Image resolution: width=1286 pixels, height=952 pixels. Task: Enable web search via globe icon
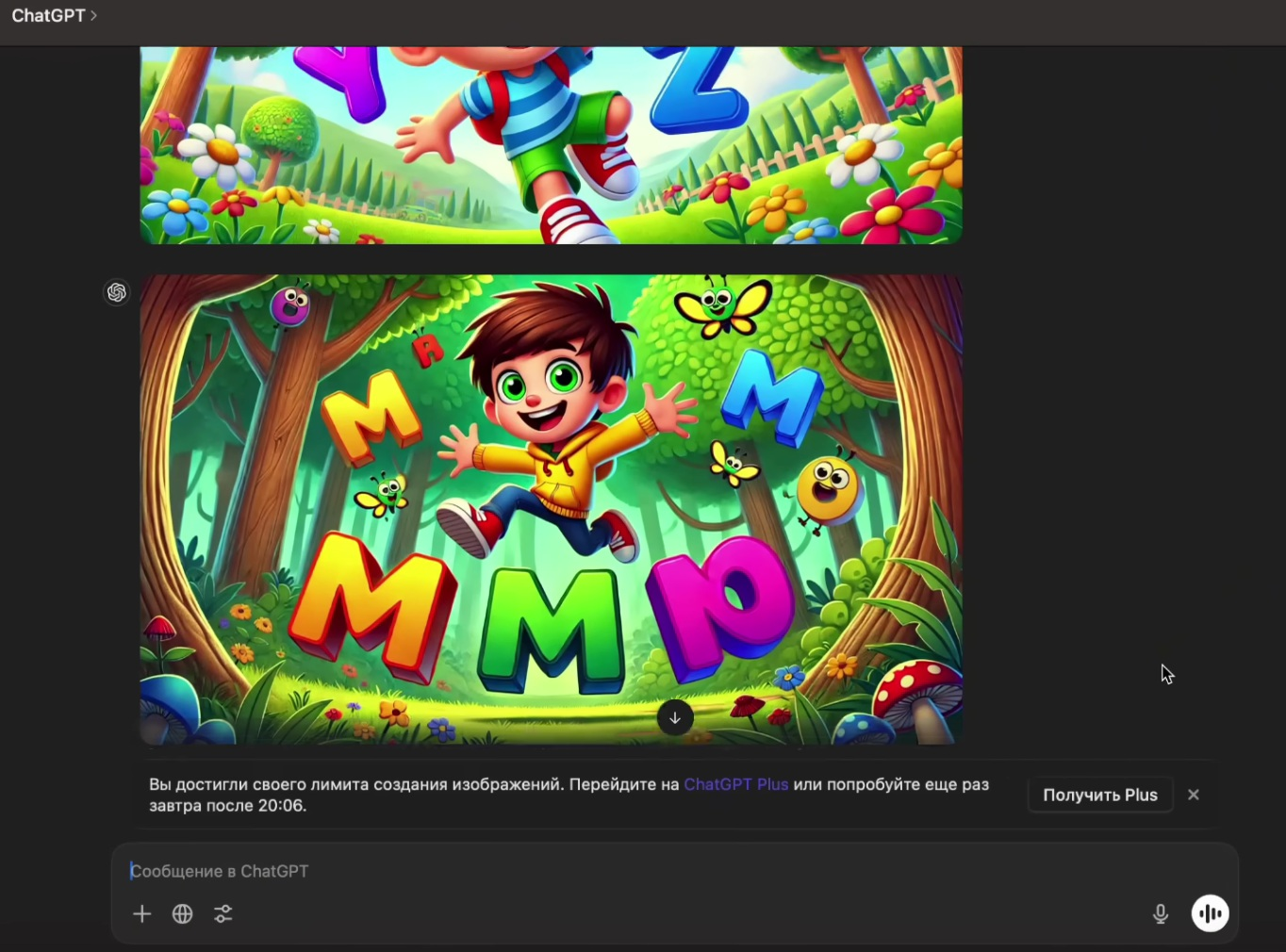tap(183, 914)
